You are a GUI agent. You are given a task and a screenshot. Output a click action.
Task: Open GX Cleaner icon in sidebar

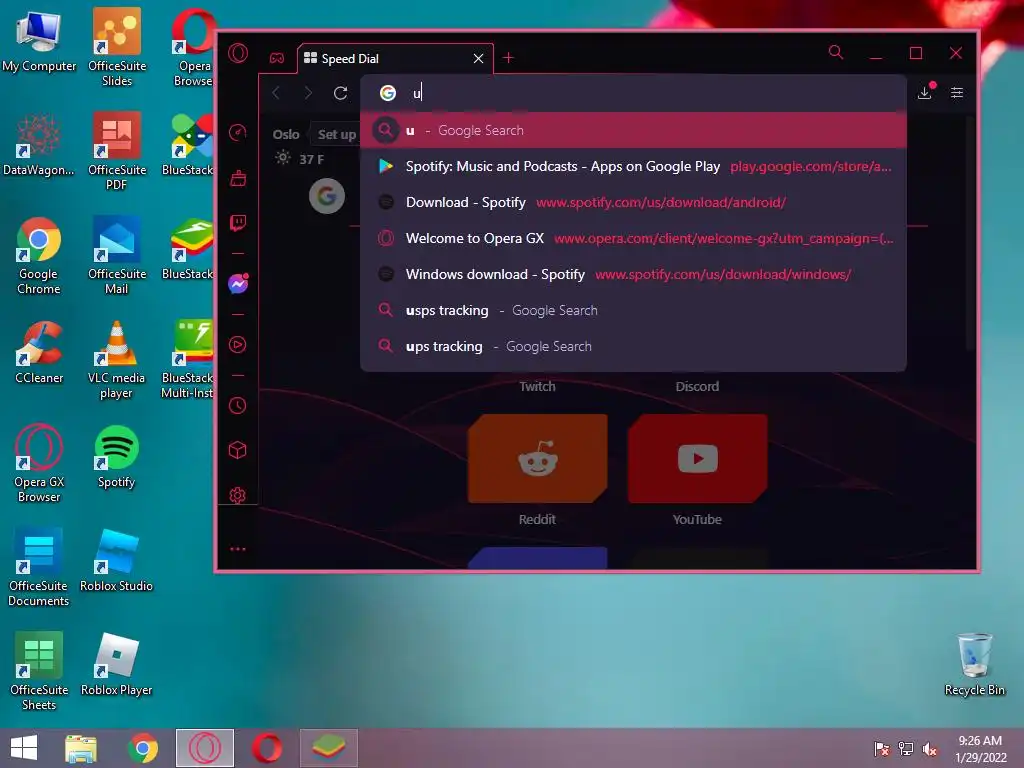pyautogui.click(x=238, y=178)
